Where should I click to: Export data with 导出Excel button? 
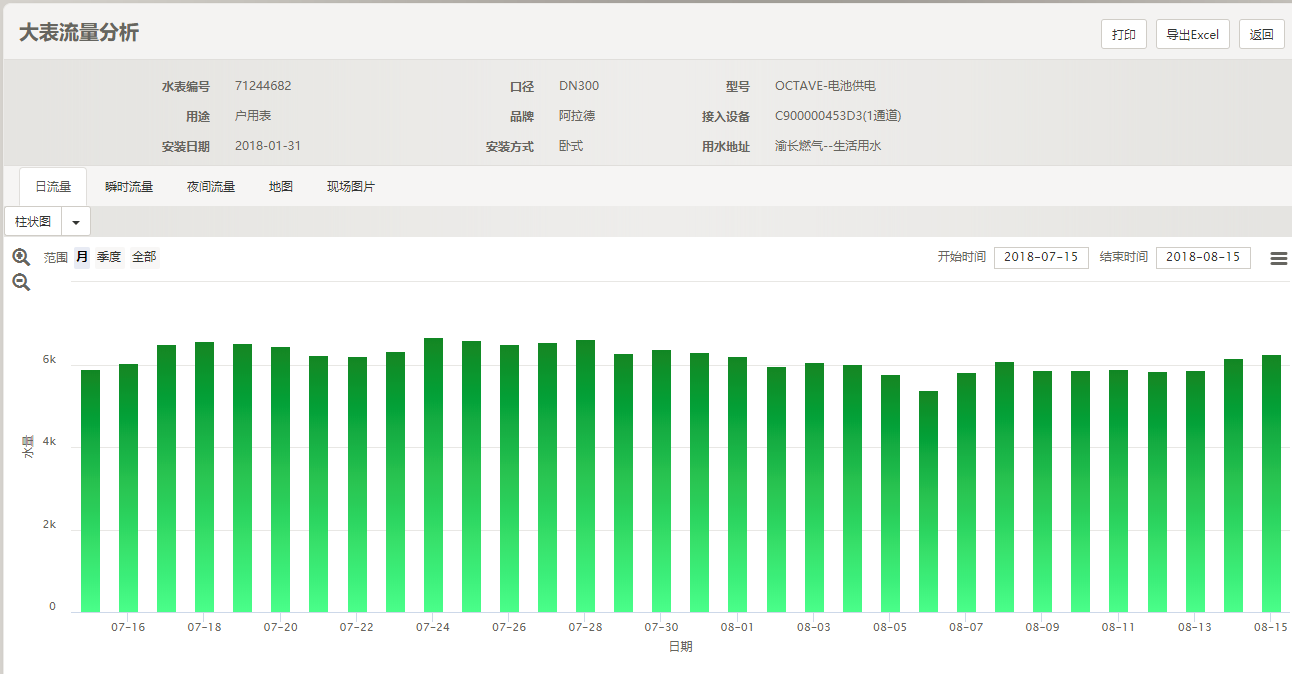coord(1193,34)
